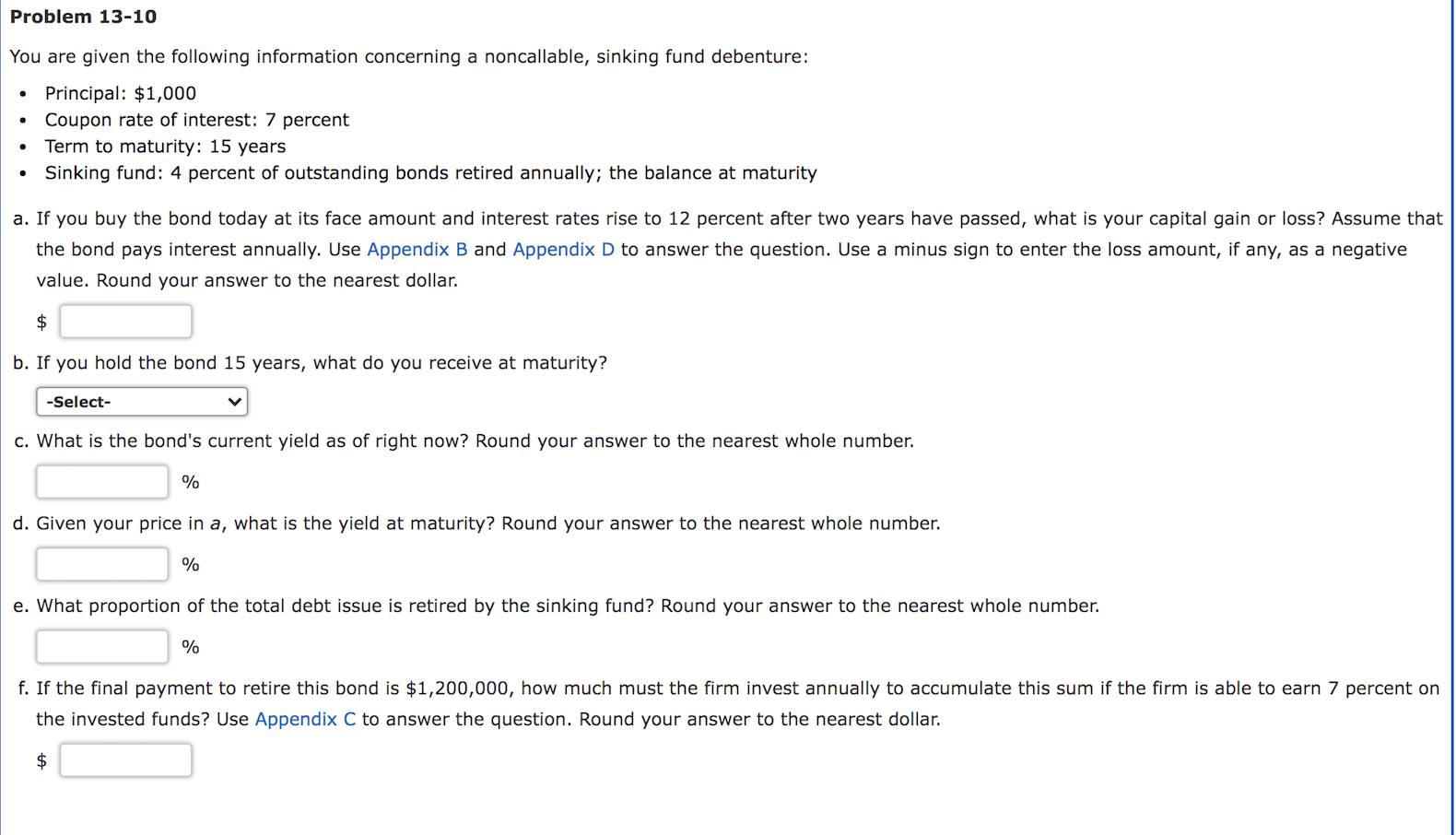Screen dimensions: 1456x835
Task: Click the Appendix D hyperlink after Appendix B
Action: (x=563, y=249)
